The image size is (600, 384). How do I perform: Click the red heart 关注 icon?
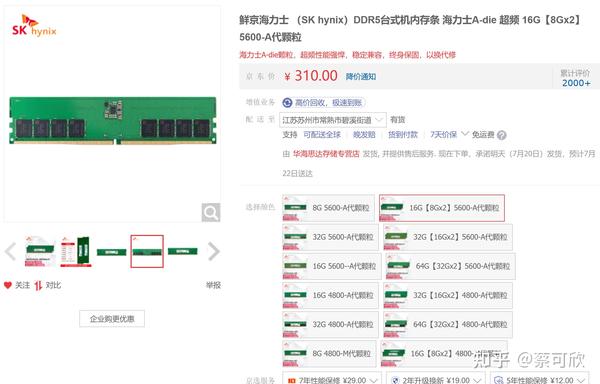[x=8, y=285]
